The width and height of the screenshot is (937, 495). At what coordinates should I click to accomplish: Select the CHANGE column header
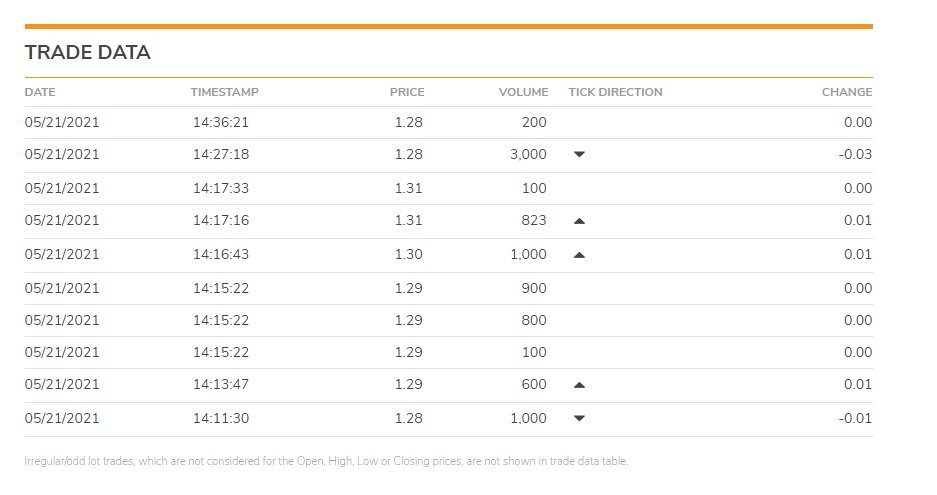(x=847, y=92)
